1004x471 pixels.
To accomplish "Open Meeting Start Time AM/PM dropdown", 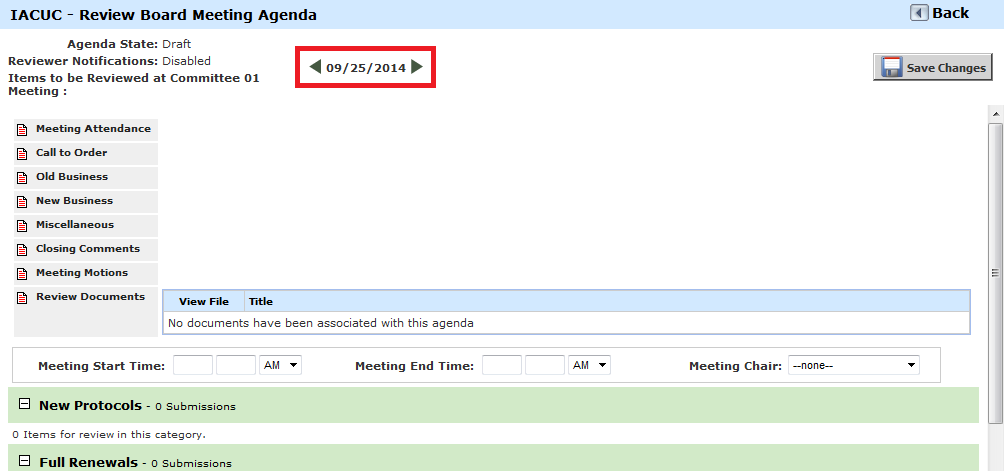I will 280,365.
